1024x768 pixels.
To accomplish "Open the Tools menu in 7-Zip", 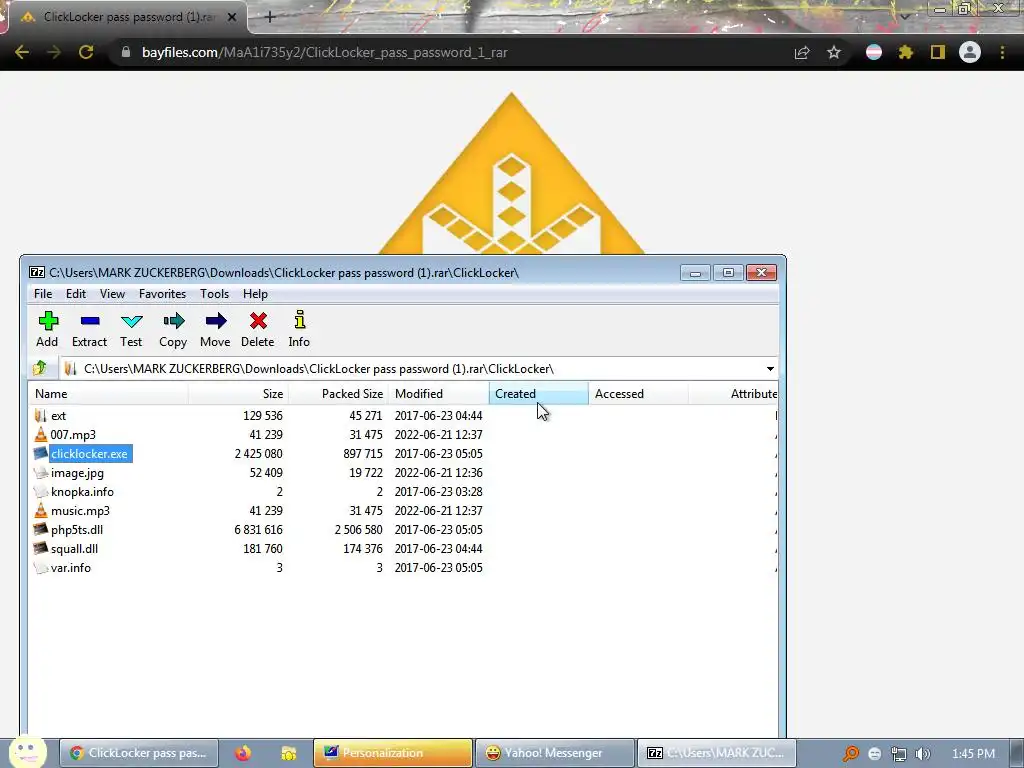I will (214, 294).
